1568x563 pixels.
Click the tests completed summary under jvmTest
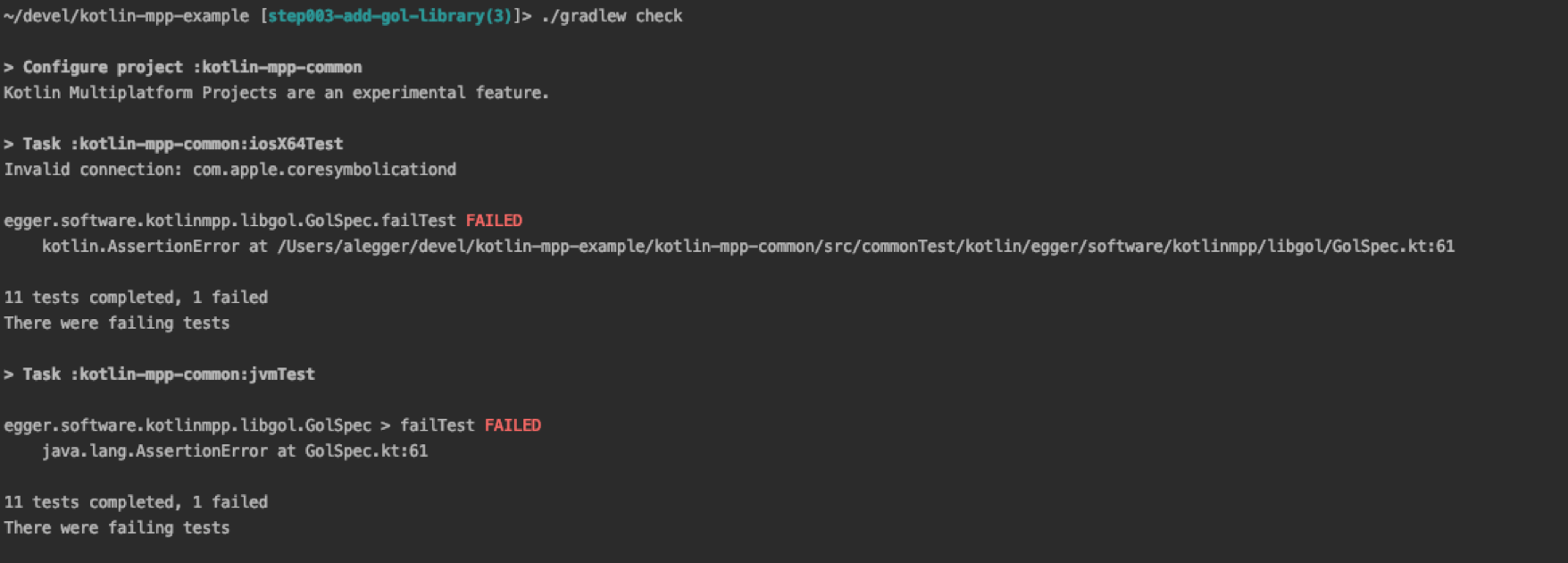point(136,502)
